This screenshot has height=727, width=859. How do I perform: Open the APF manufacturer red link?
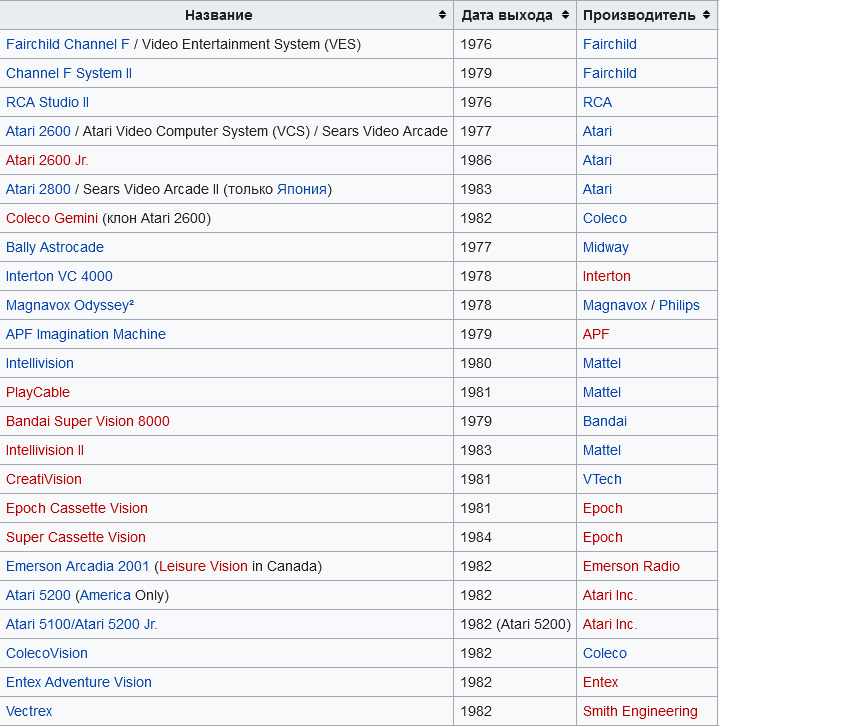(x=596, y=335)
